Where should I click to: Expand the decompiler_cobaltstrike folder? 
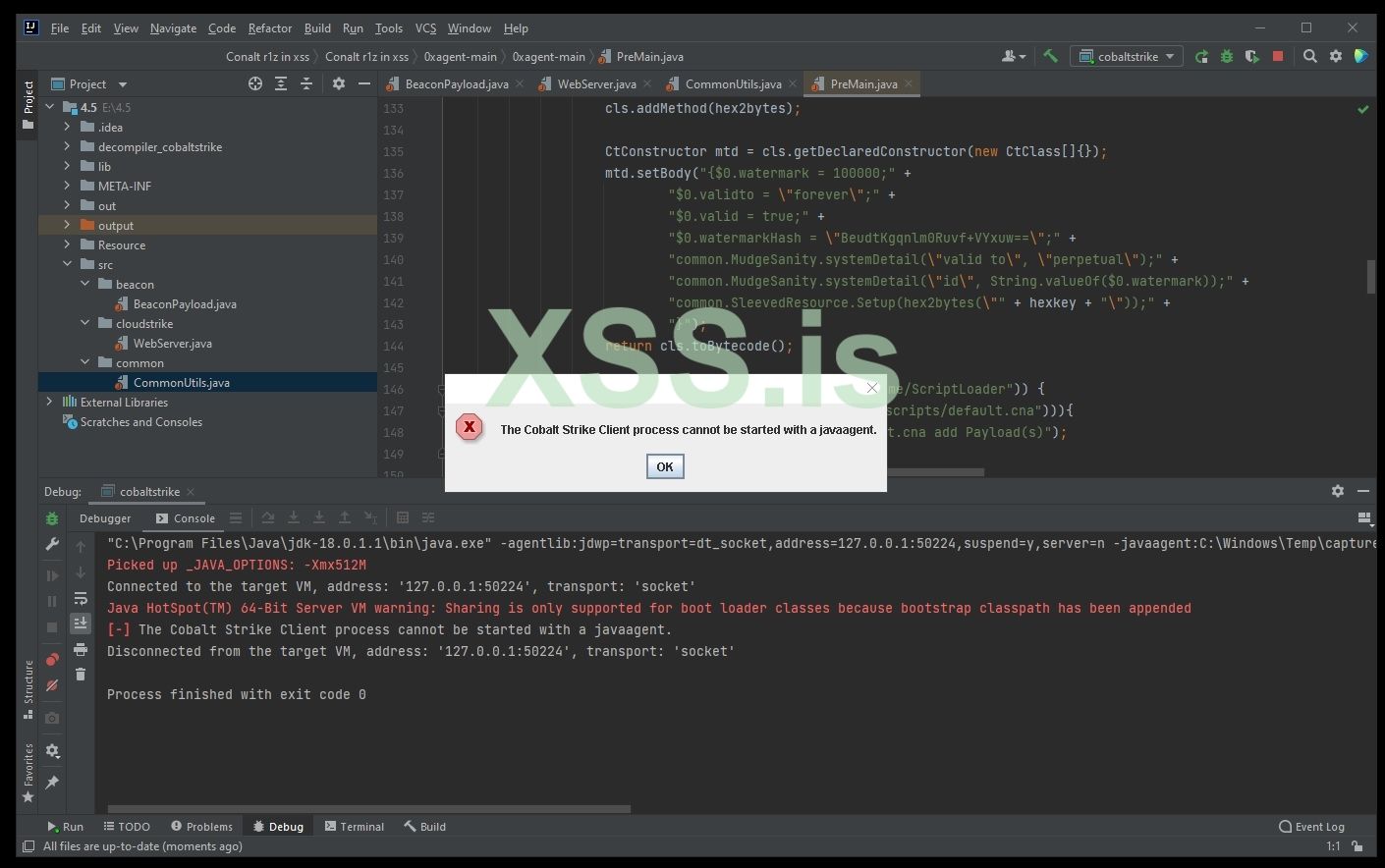click(67, 146)
